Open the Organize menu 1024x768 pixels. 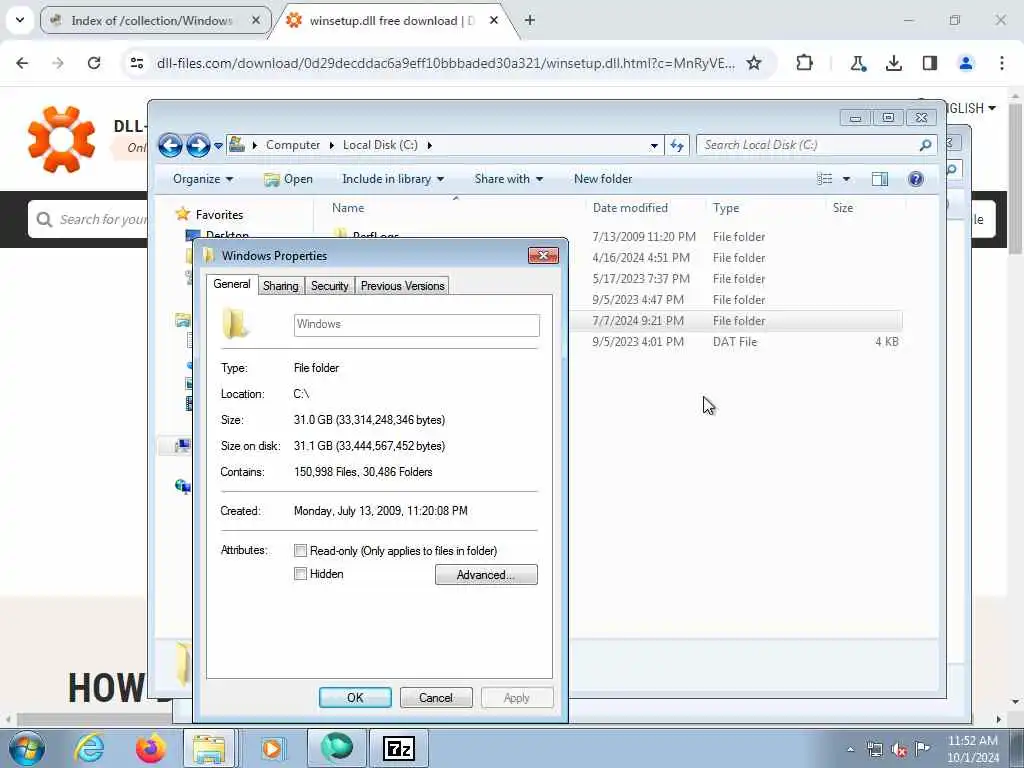202,179
